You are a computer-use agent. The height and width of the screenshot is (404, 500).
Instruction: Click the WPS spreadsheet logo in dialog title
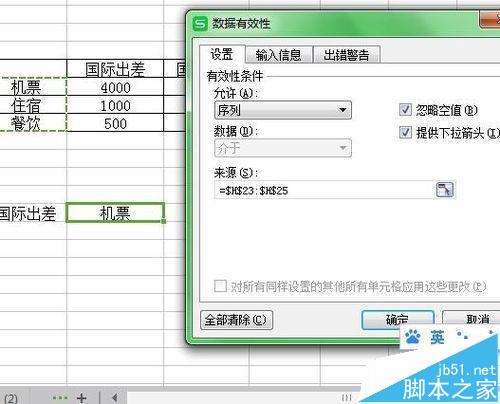pos(200,24)
